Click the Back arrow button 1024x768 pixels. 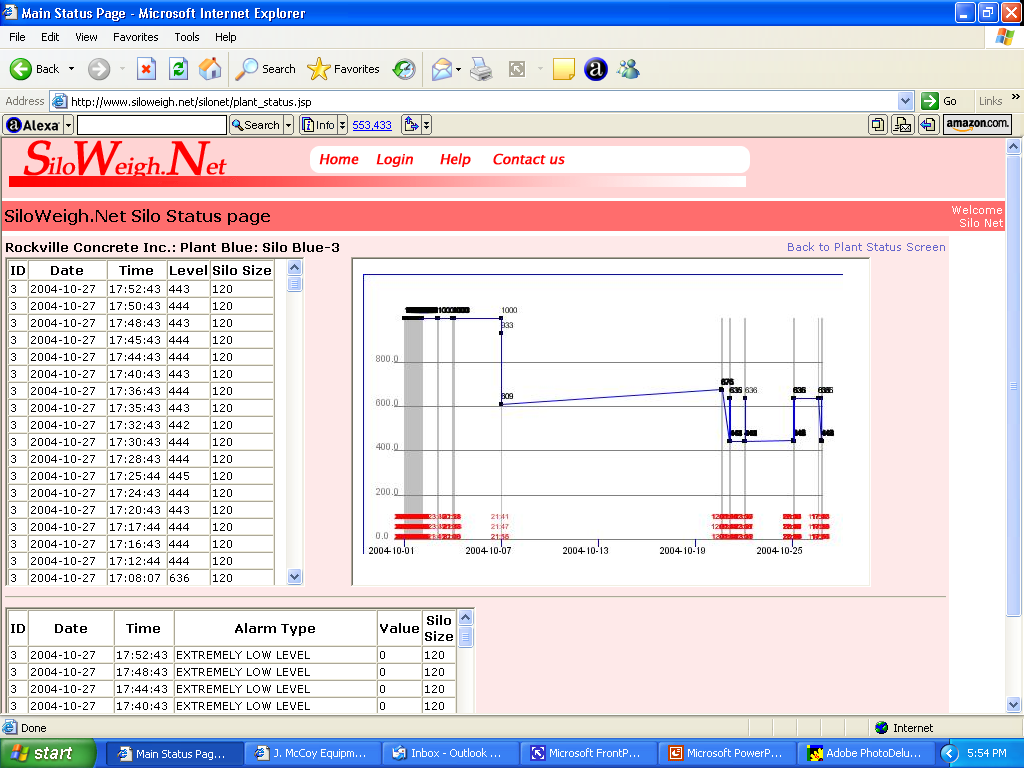click(x=34, y=69)
